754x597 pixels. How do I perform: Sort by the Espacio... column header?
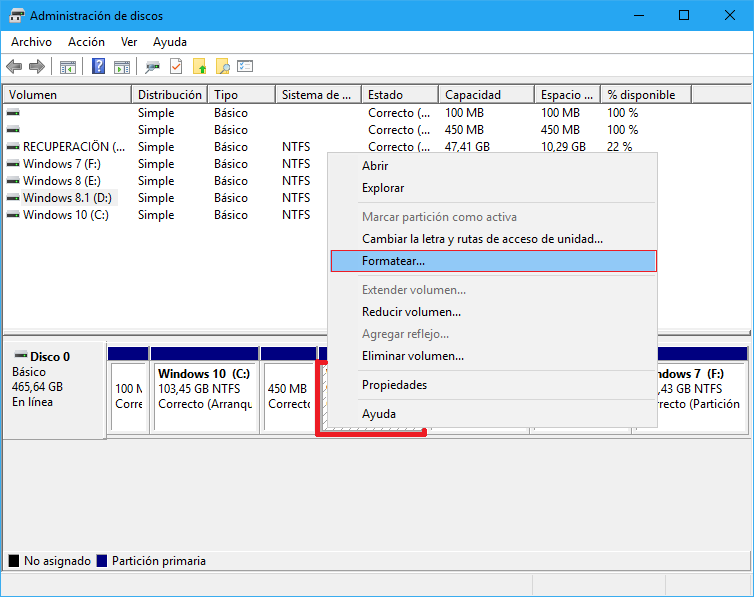pyautogui.click(x=567, y=95)
